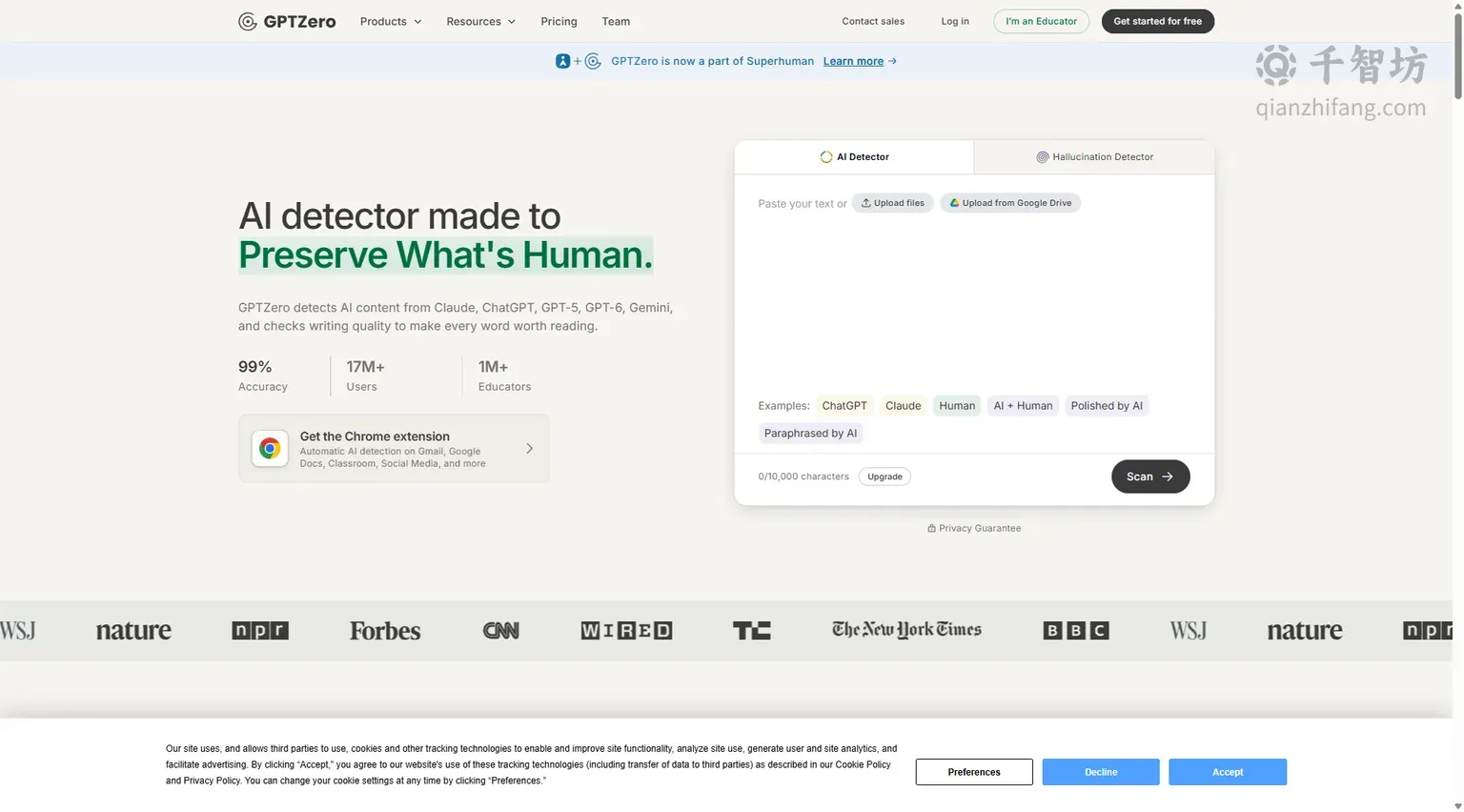Click The New York Times logo

(906, 630)
